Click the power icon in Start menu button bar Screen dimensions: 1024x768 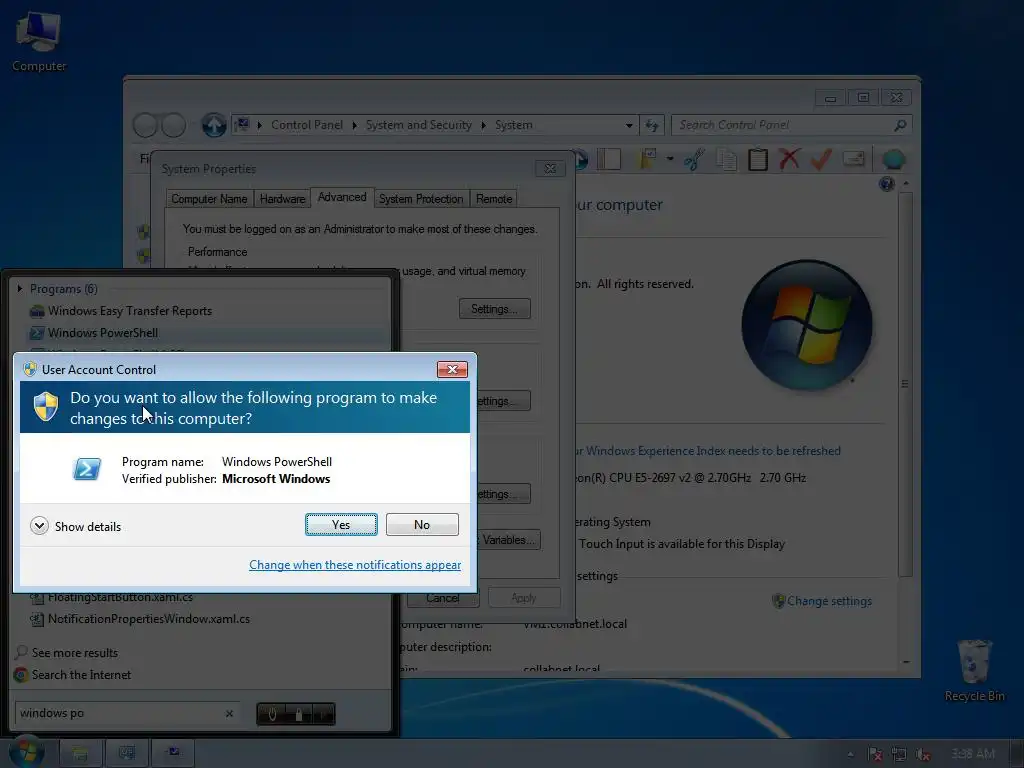272,714
